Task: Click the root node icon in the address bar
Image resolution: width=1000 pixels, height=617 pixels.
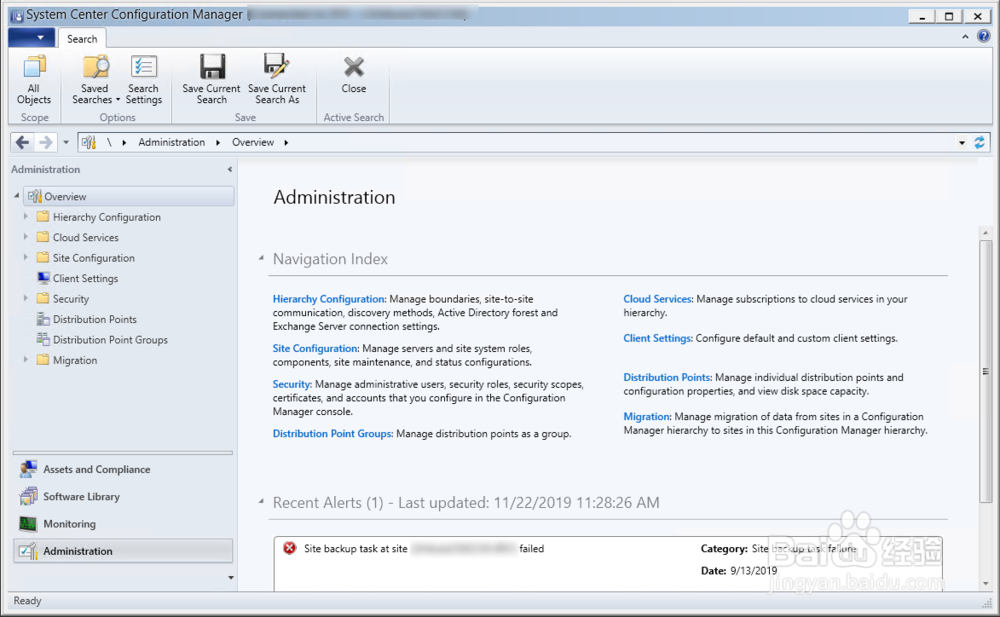Action: click(89, 142)
